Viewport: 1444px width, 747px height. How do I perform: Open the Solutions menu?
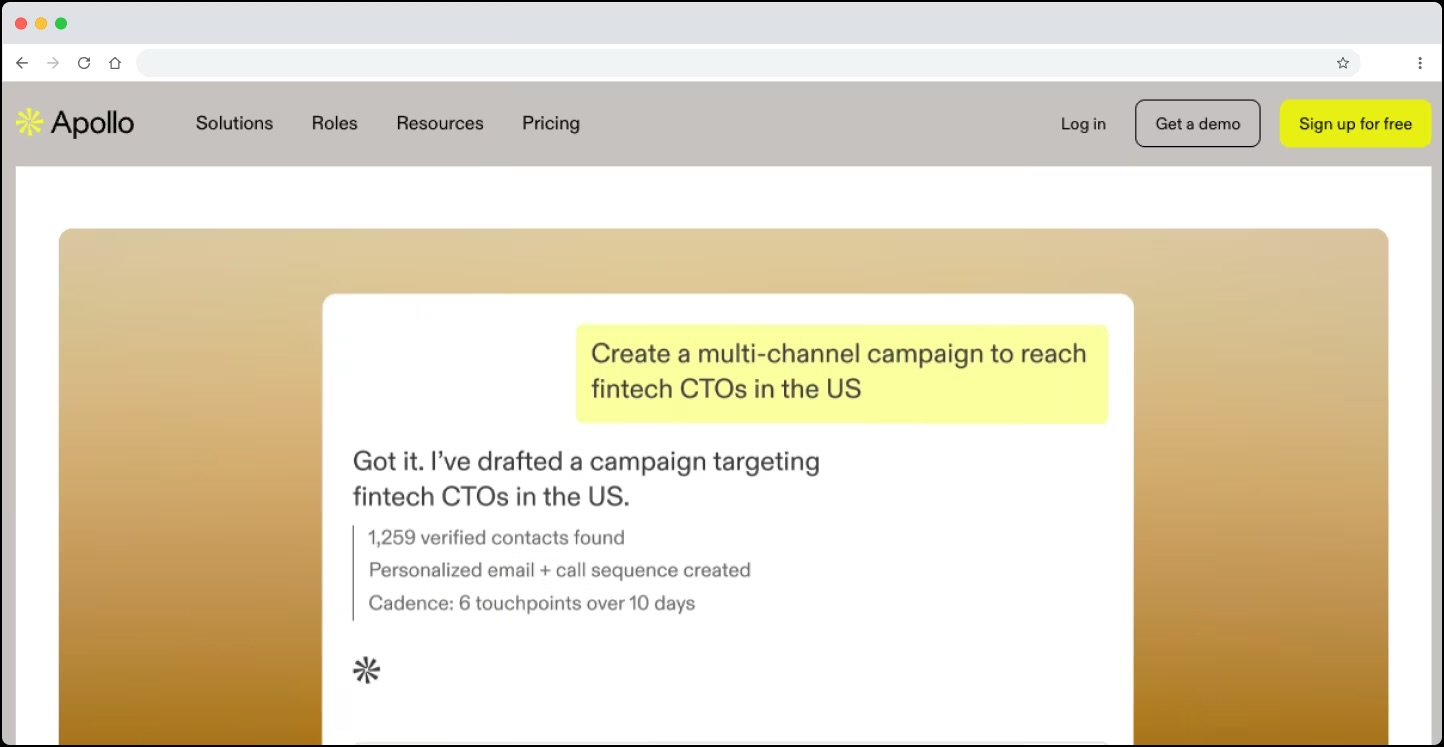234,123
